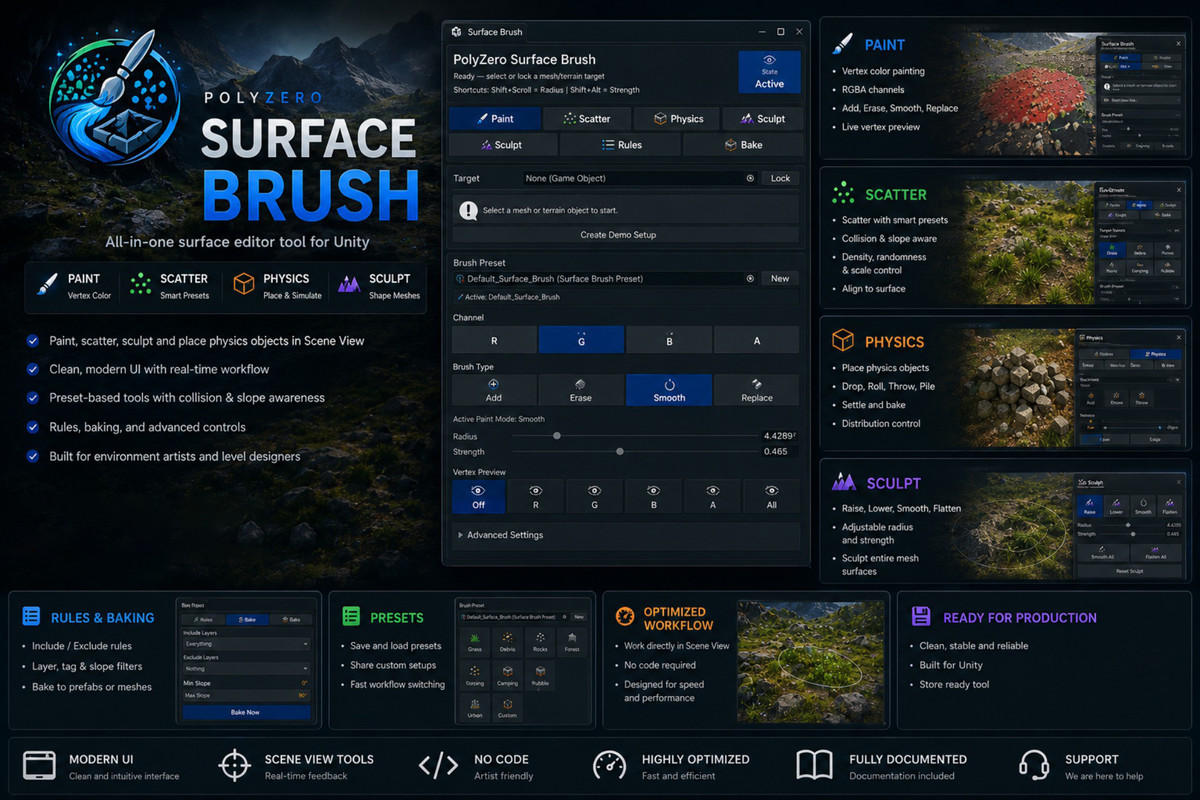Select the Grass preset tile
This screenshot has width=1200, height=800.
(x=474, y=642)
